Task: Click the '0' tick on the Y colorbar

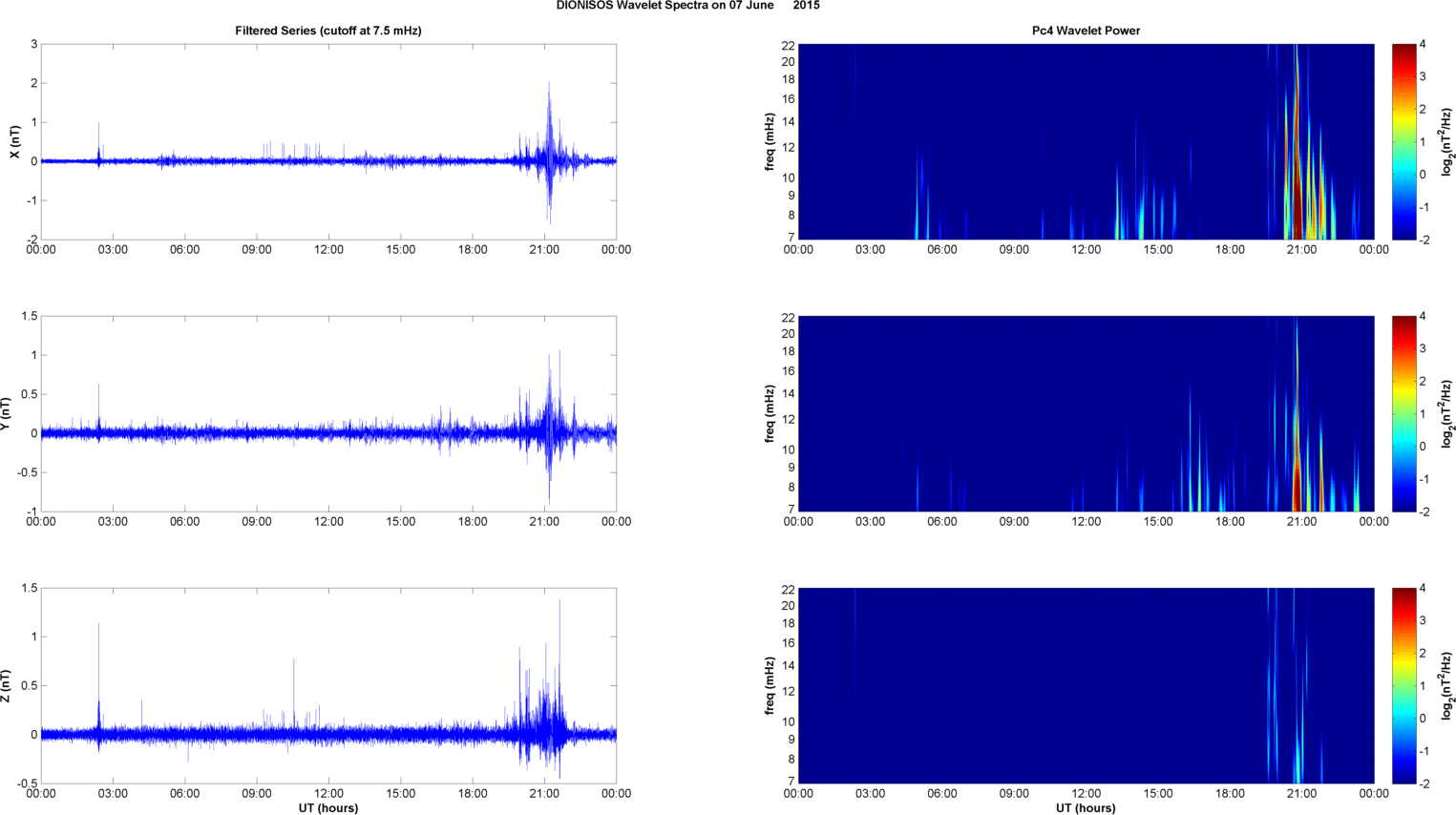Action: pos(1423,447)
